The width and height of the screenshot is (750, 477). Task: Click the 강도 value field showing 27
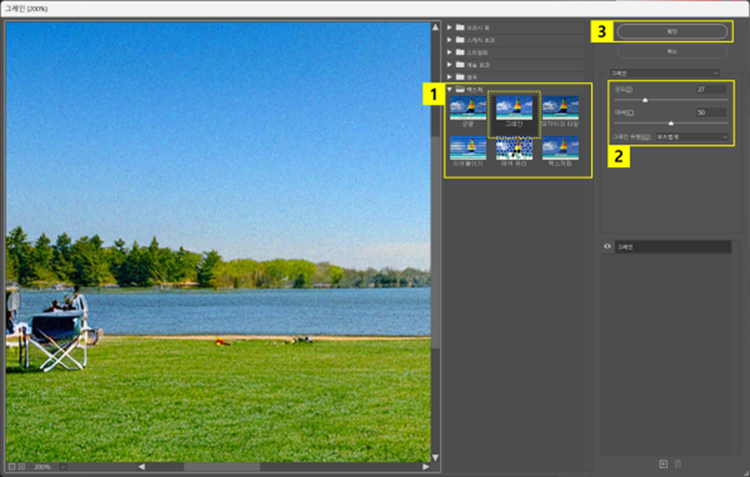click(711, 89)
